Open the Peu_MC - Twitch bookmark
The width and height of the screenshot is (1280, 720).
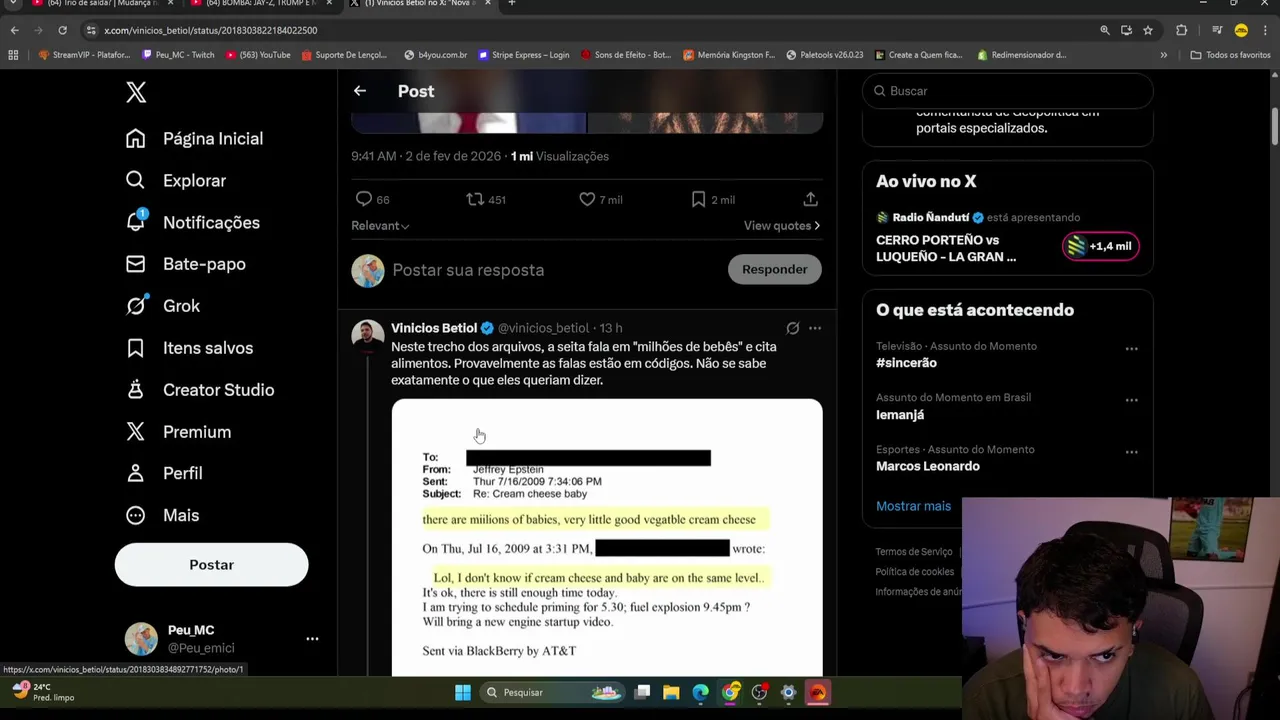click(x=178, y=55)
